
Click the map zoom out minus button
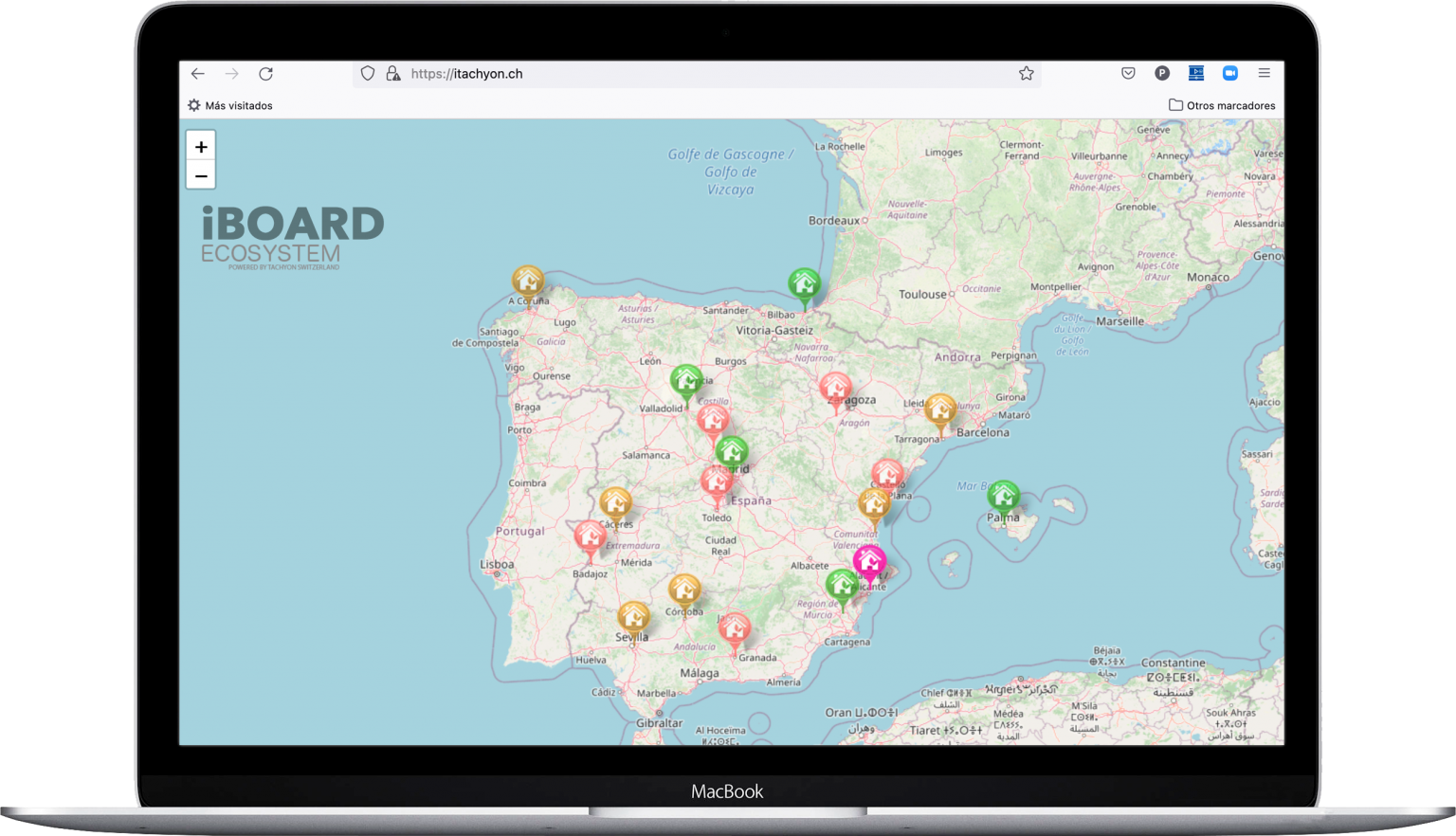tap(201, 175)
